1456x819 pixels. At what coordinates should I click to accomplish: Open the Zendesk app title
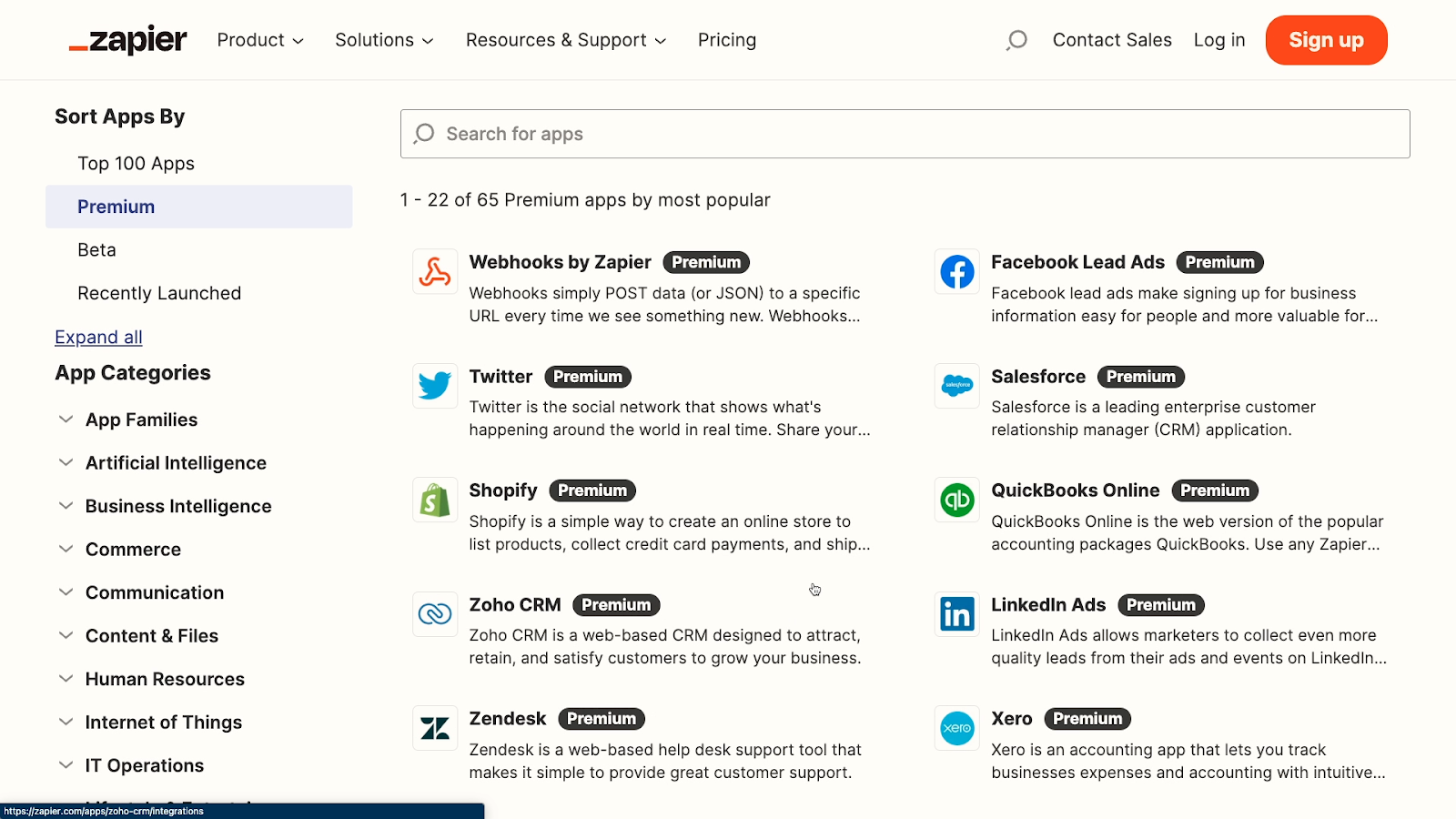508,719
